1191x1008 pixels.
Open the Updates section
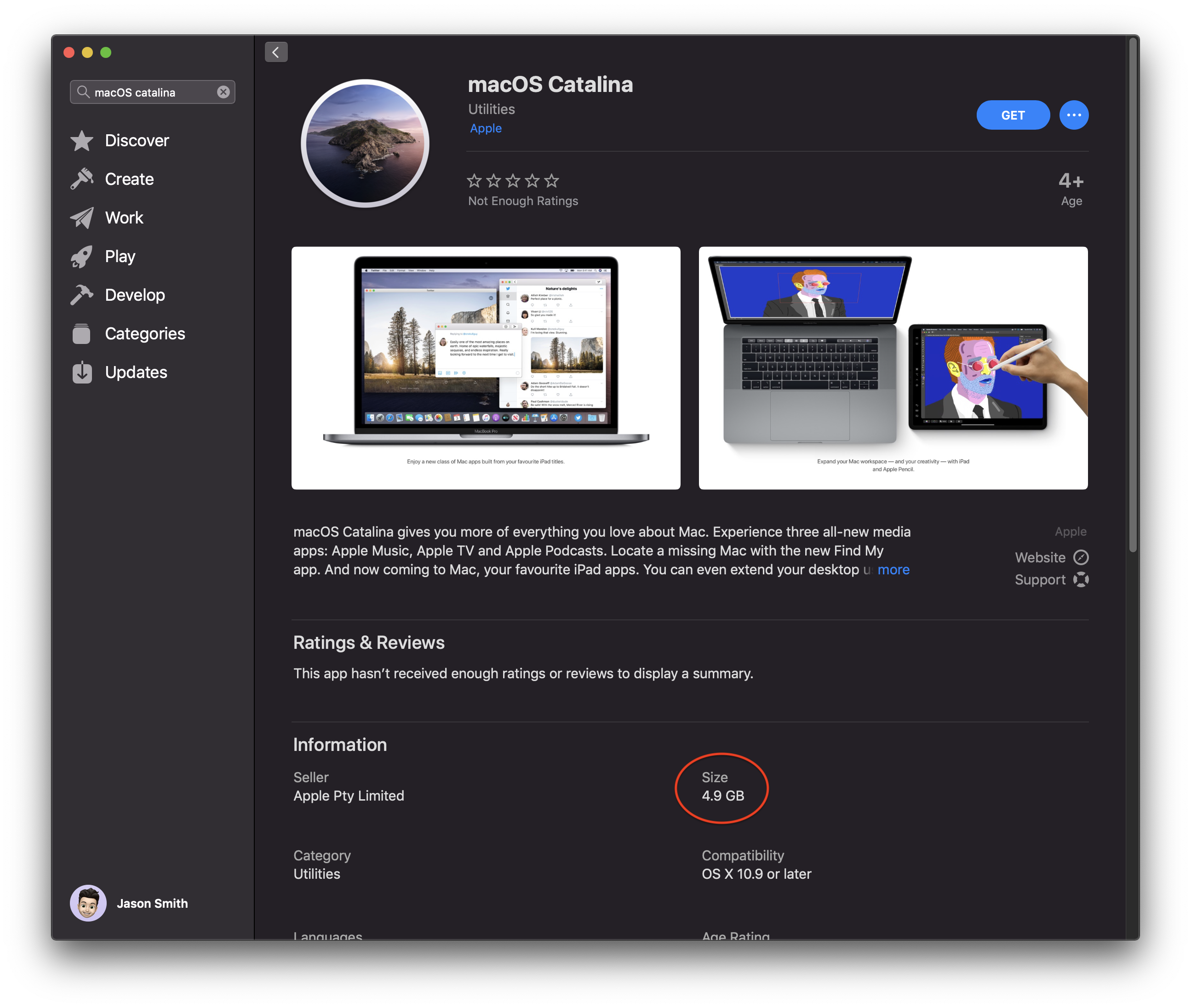coord(136,372)
